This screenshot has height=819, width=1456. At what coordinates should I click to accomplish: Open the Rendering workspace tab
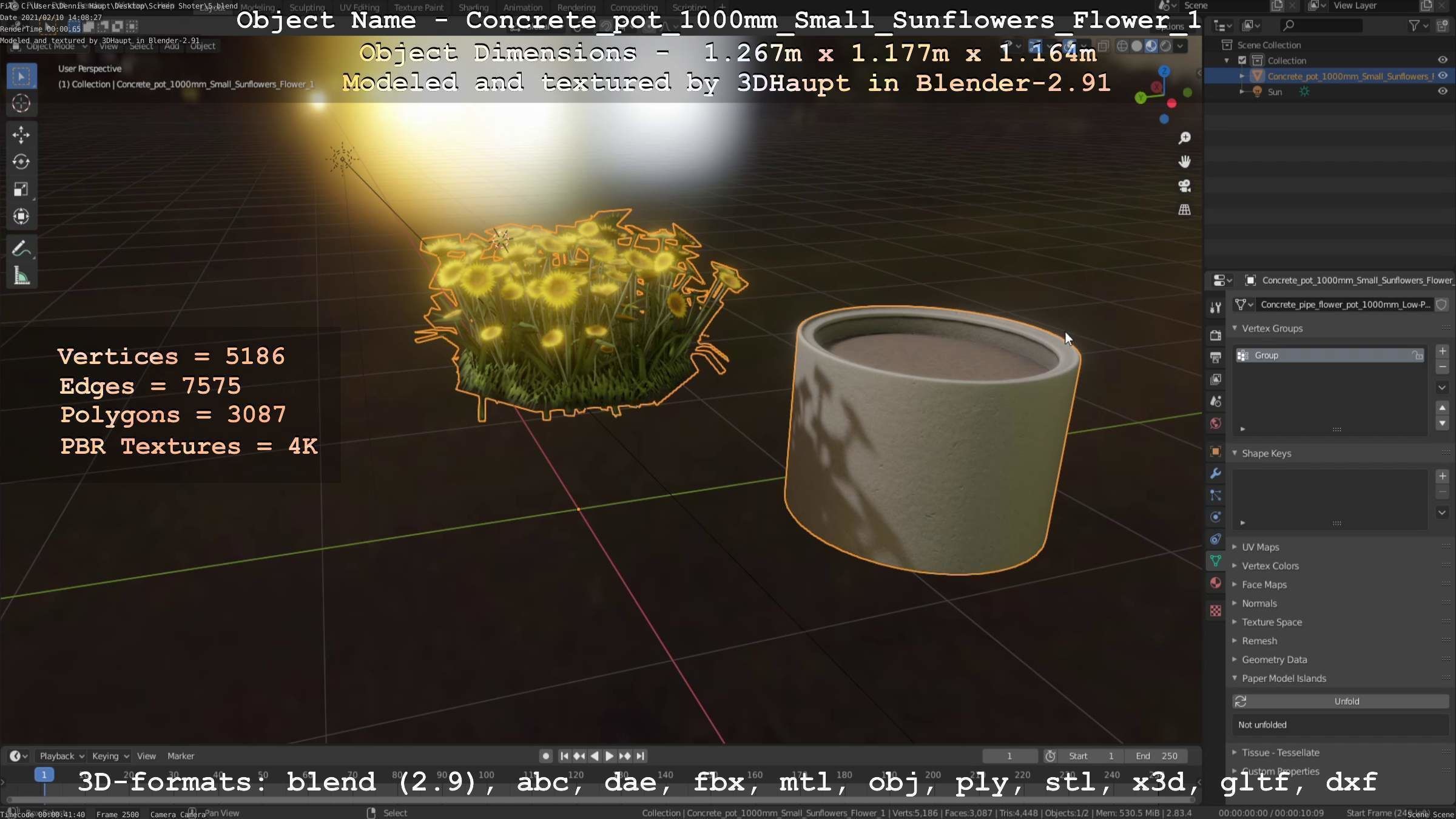coord(576,7)
